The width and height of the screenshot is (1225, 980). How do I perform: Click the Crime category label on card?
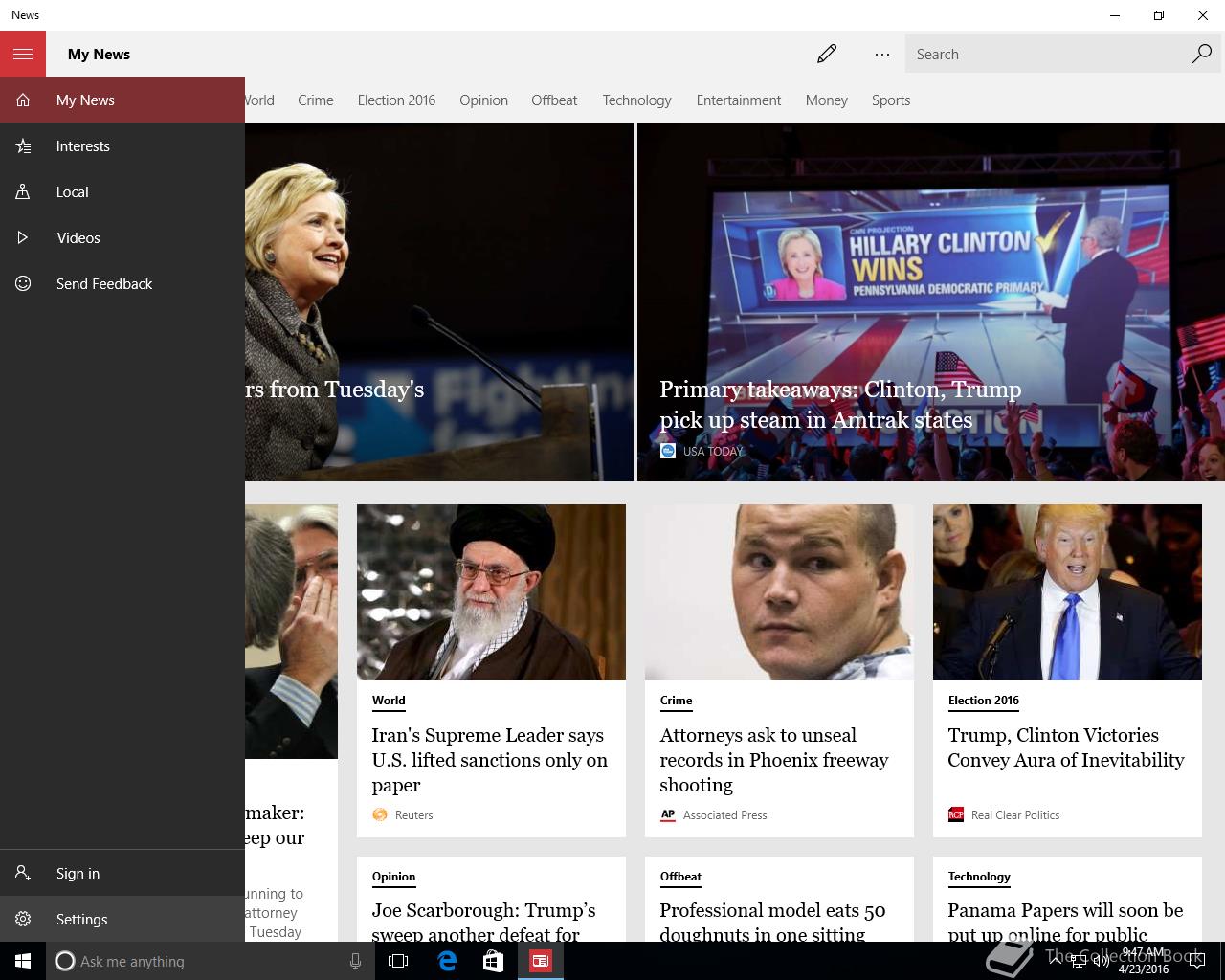[x=676, y=701]
